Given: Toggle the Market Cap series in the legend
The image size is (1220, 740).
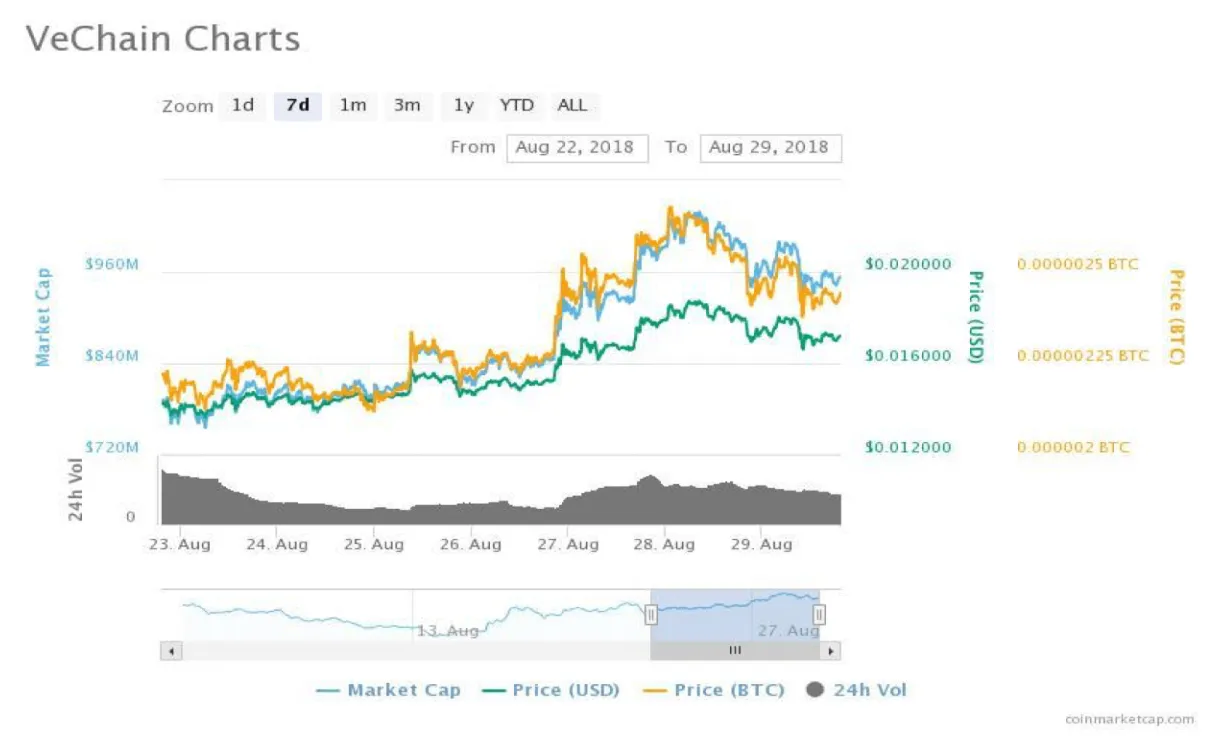Looking at the screenshot, I should tap(401, 690).
